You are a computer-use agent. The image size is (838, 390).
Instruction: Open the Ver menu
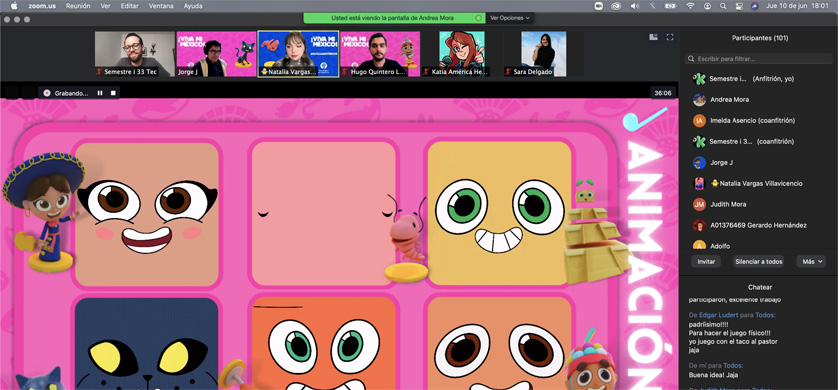(105, 6)
